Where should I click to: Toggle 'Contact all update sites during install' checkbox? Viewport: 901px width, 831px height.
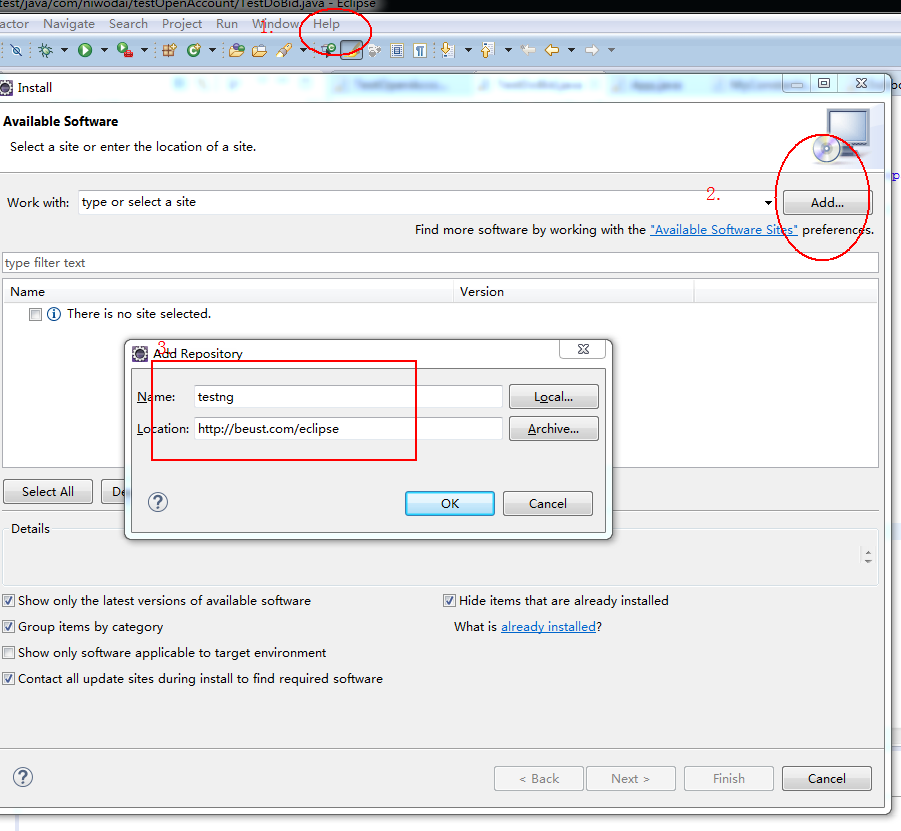(x=9, y=679)
